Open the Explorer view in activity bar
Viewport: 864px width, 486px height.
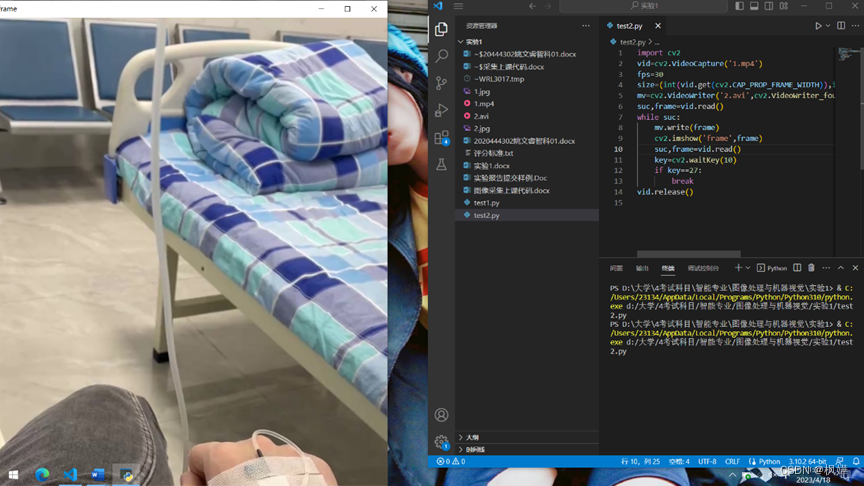point(441,29)
